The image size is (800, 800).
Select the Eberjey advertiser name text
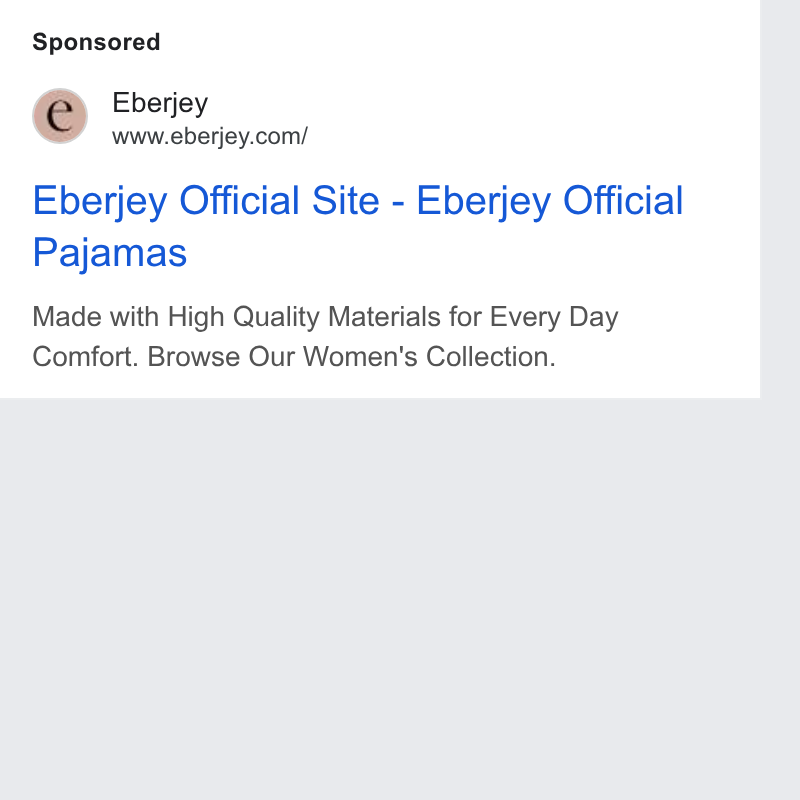tap(160, 103)
